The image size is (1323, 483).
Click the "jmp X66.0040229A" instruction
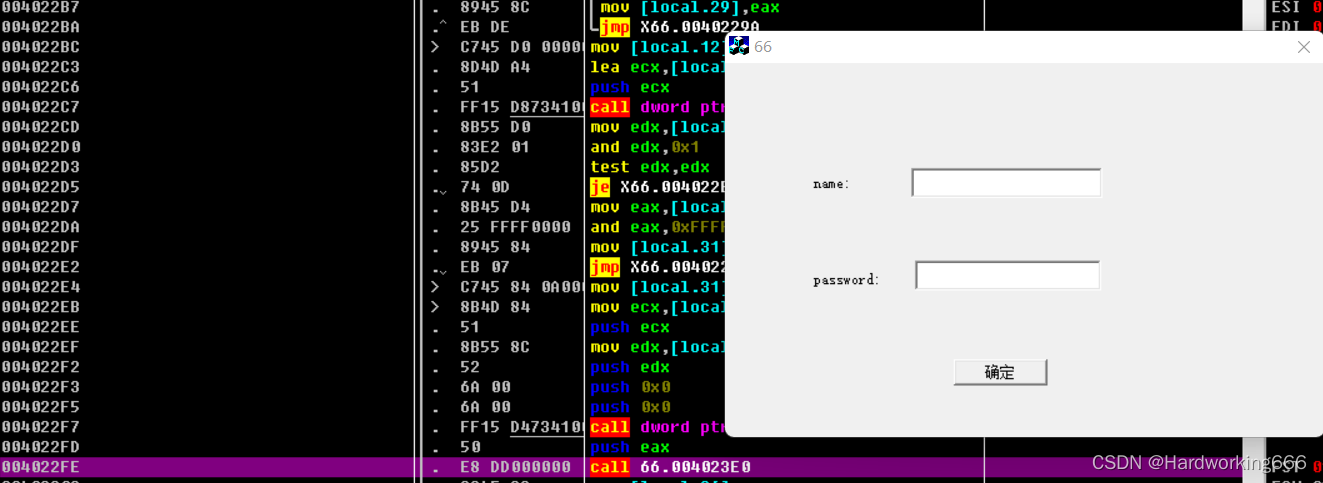pos(680,27)
